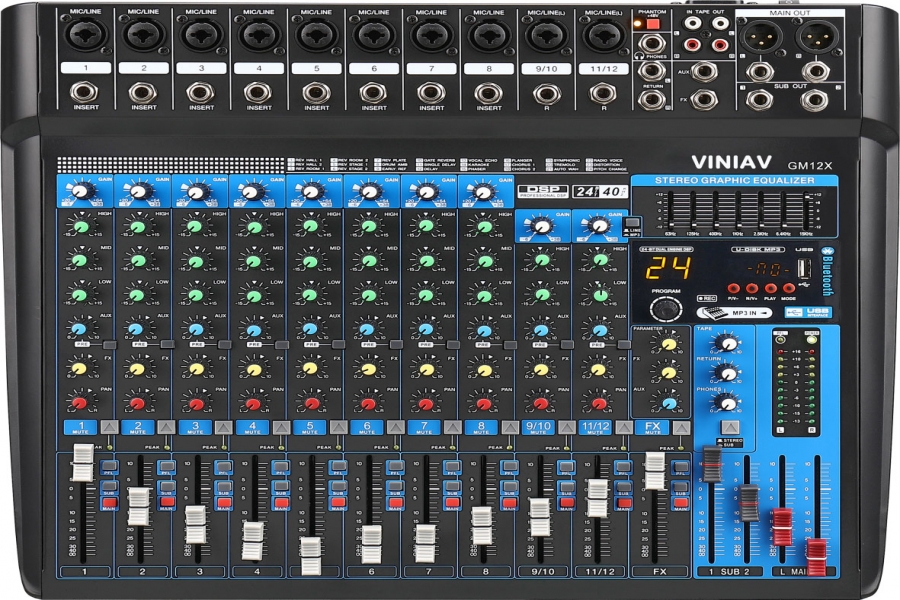The image size is (900, 600).
Task: Toggle the PHANTOM +48V power switch
Action: tap(654, 24)
